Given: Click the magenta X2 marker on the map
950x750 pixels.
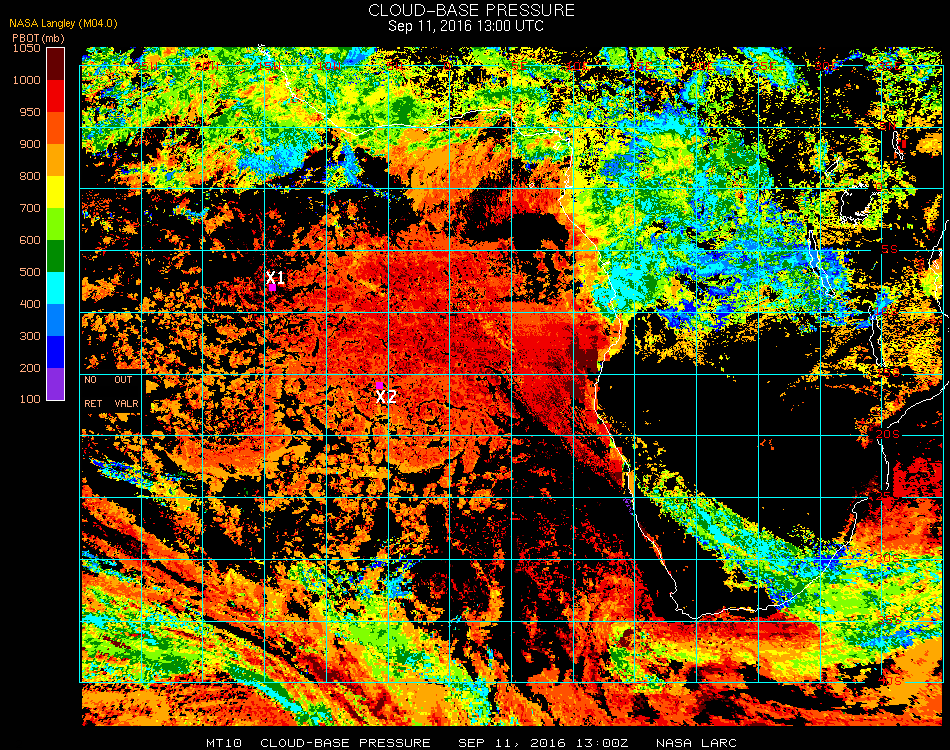Looking at the screenshot, I should (x=379, y=385).
